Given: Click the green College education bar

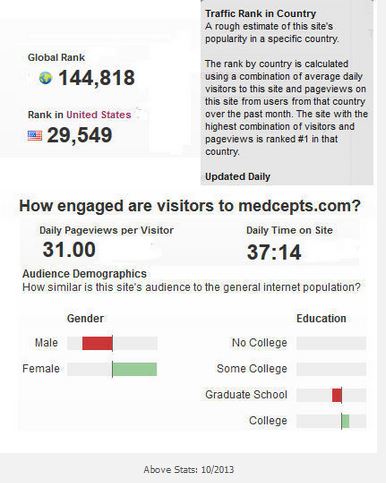Looking at the screenshot, I should pos(345,421).
